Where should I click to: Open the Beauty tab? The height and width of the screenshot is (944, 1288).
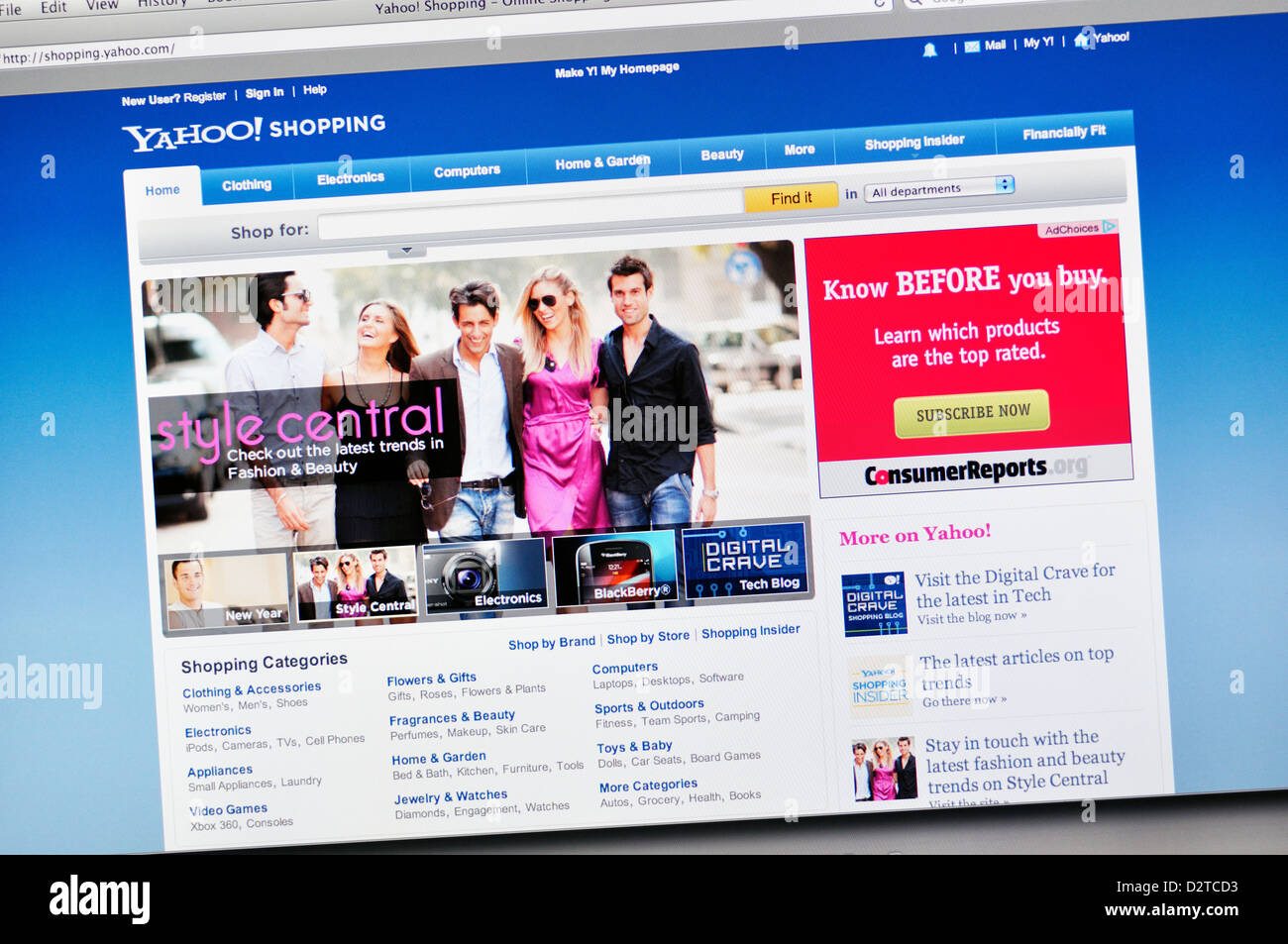(722, 155)
